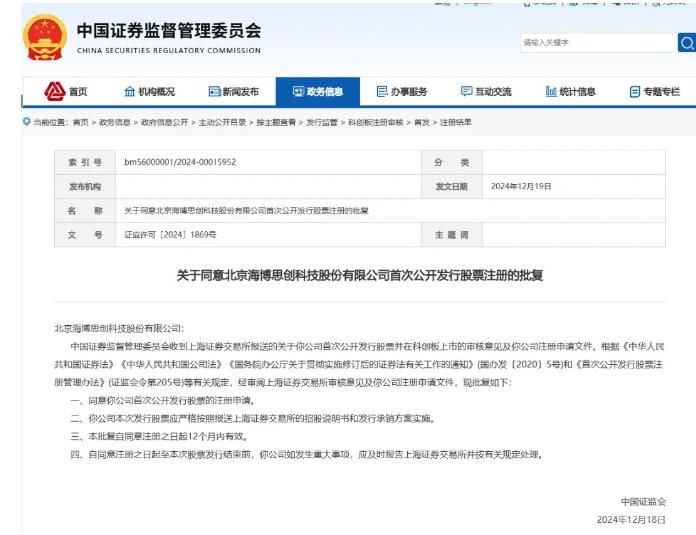This screenshot has height=535, width=696.
Task: Go to 科创板注册审核 in the breadcrumb
Action: (x=376, y=122)
